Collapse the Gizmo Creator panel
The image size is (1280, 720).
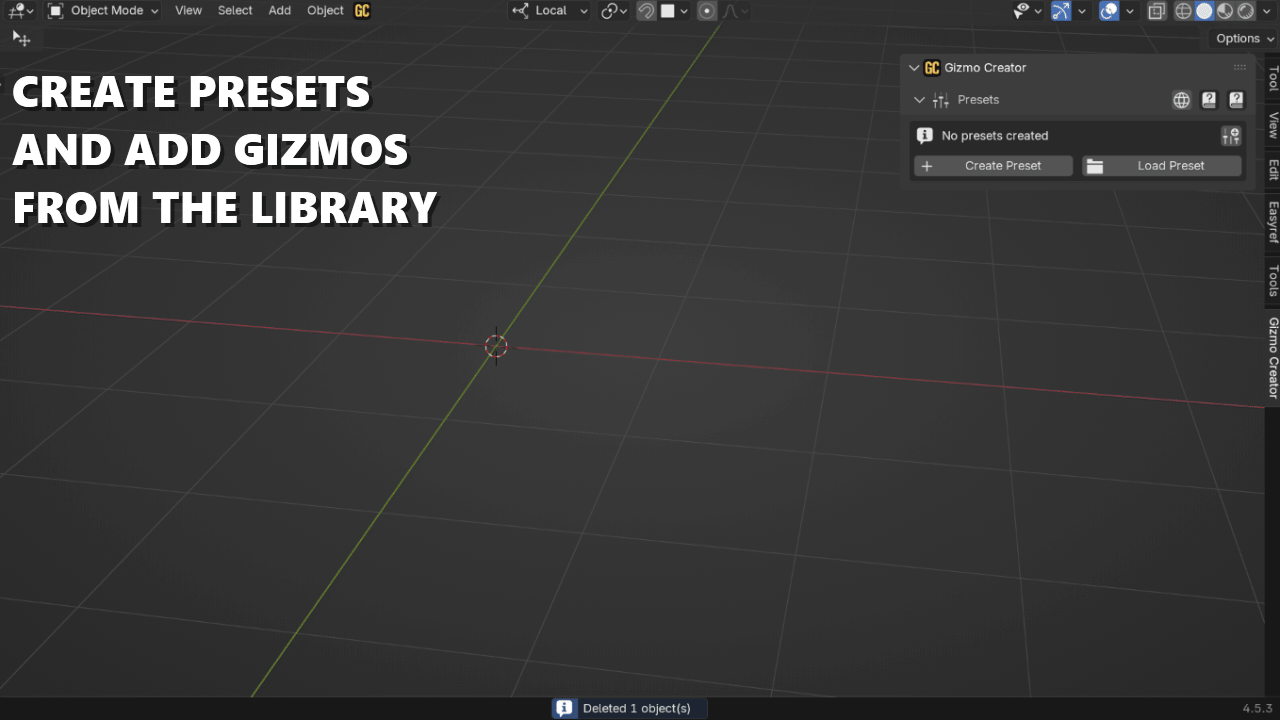tap(913, 68)
